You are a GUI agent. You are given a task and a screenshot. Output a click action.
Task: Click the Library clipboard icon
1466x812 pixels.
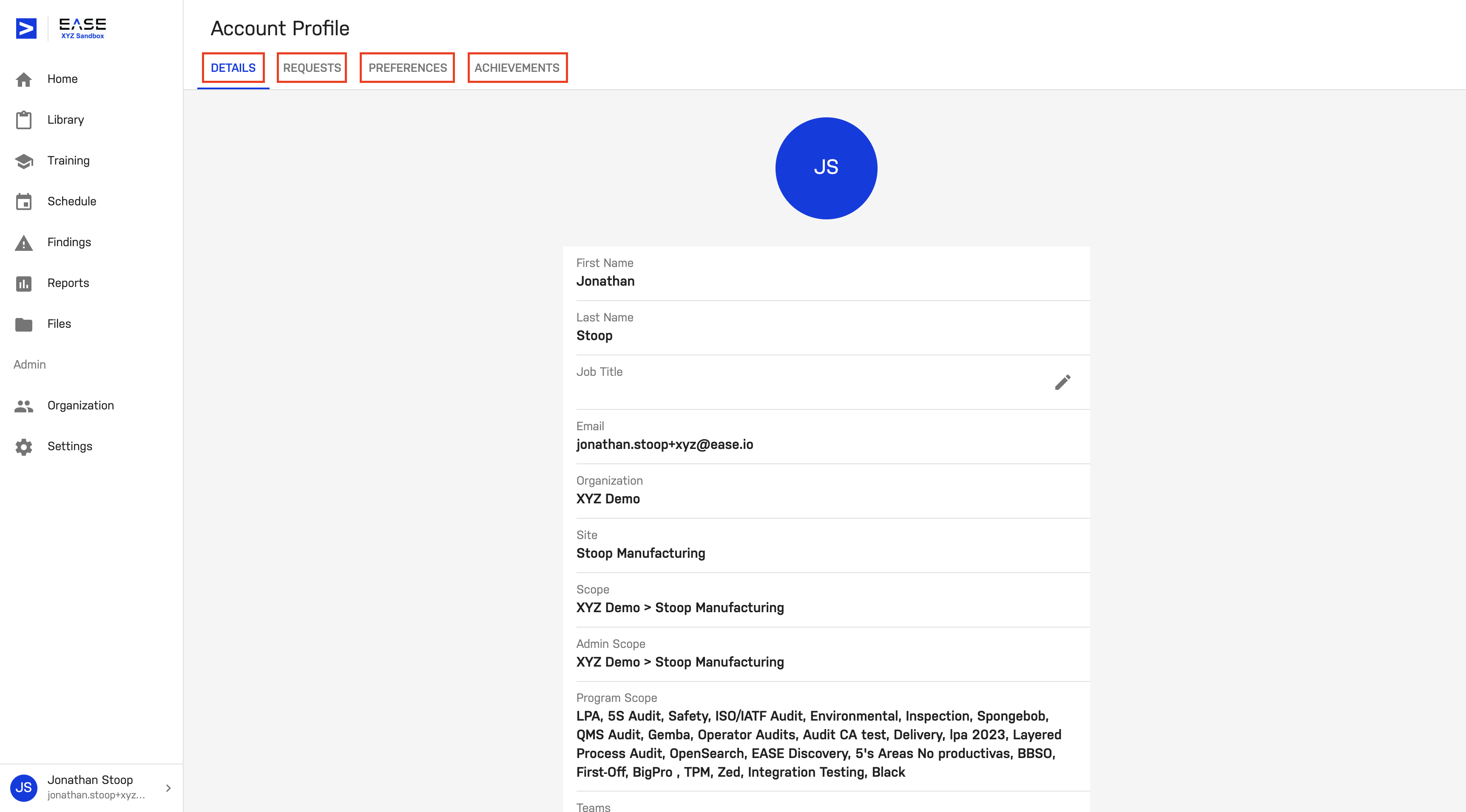[x=24, y=120]
